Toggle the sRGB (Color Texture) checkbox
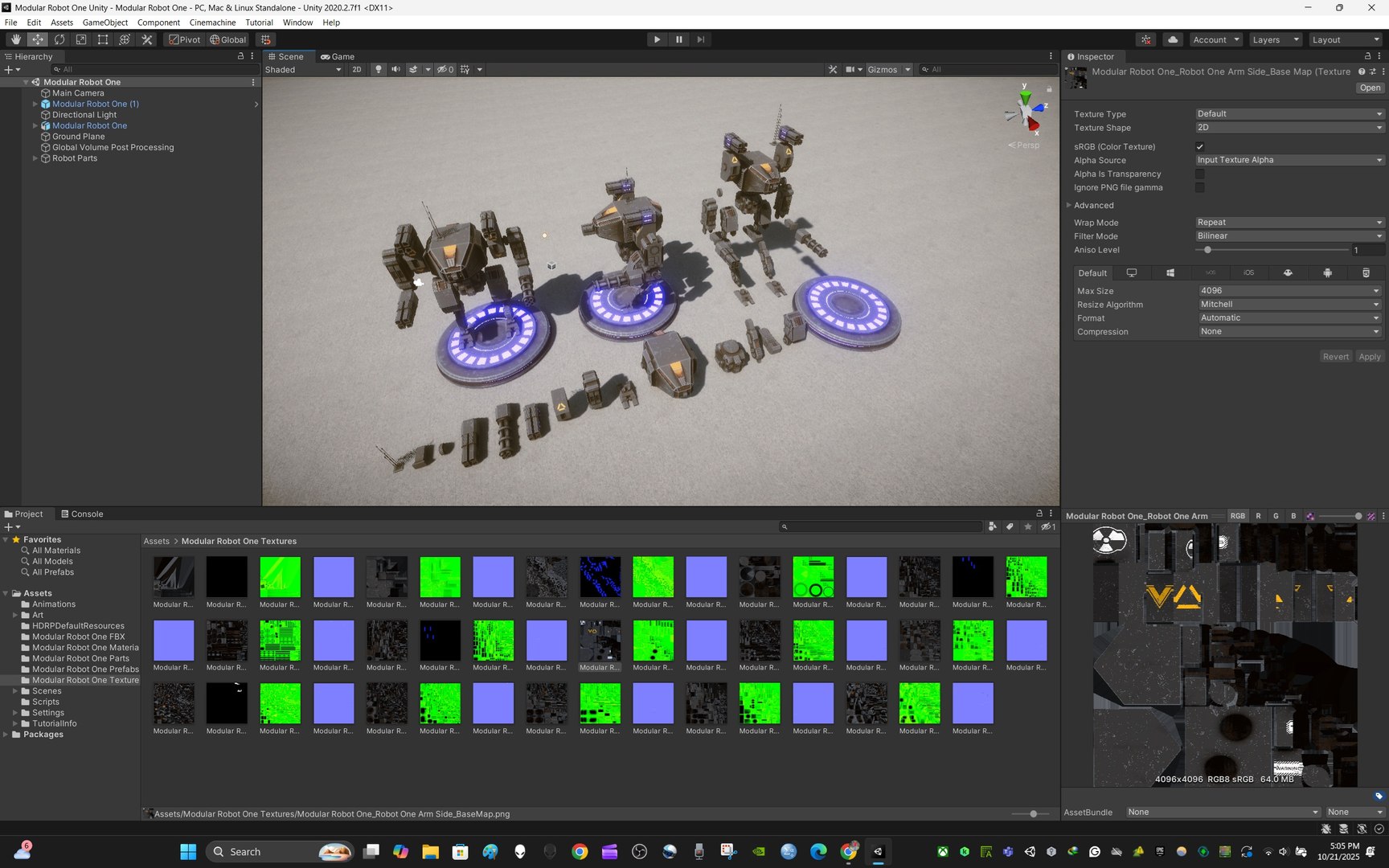The image size is (1389, 868). coord(1200,147)
